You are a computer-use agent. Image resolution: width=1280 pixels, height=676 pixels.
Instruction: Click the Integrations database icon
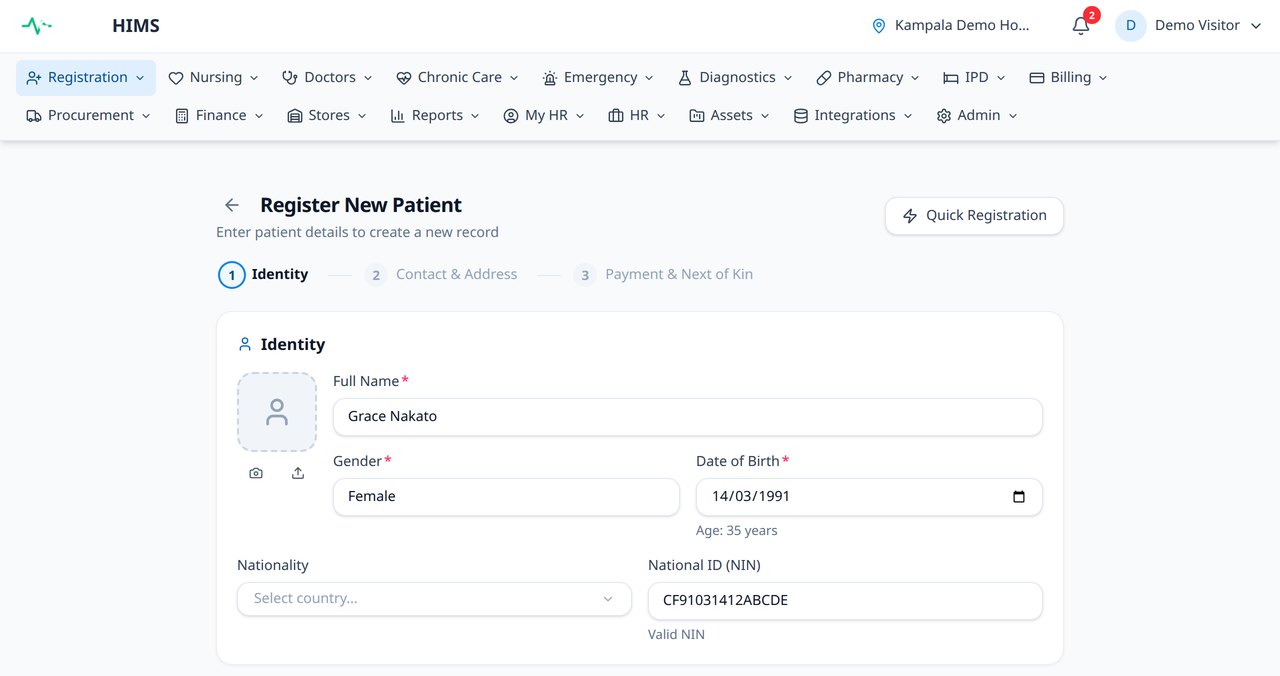(801, 116)
